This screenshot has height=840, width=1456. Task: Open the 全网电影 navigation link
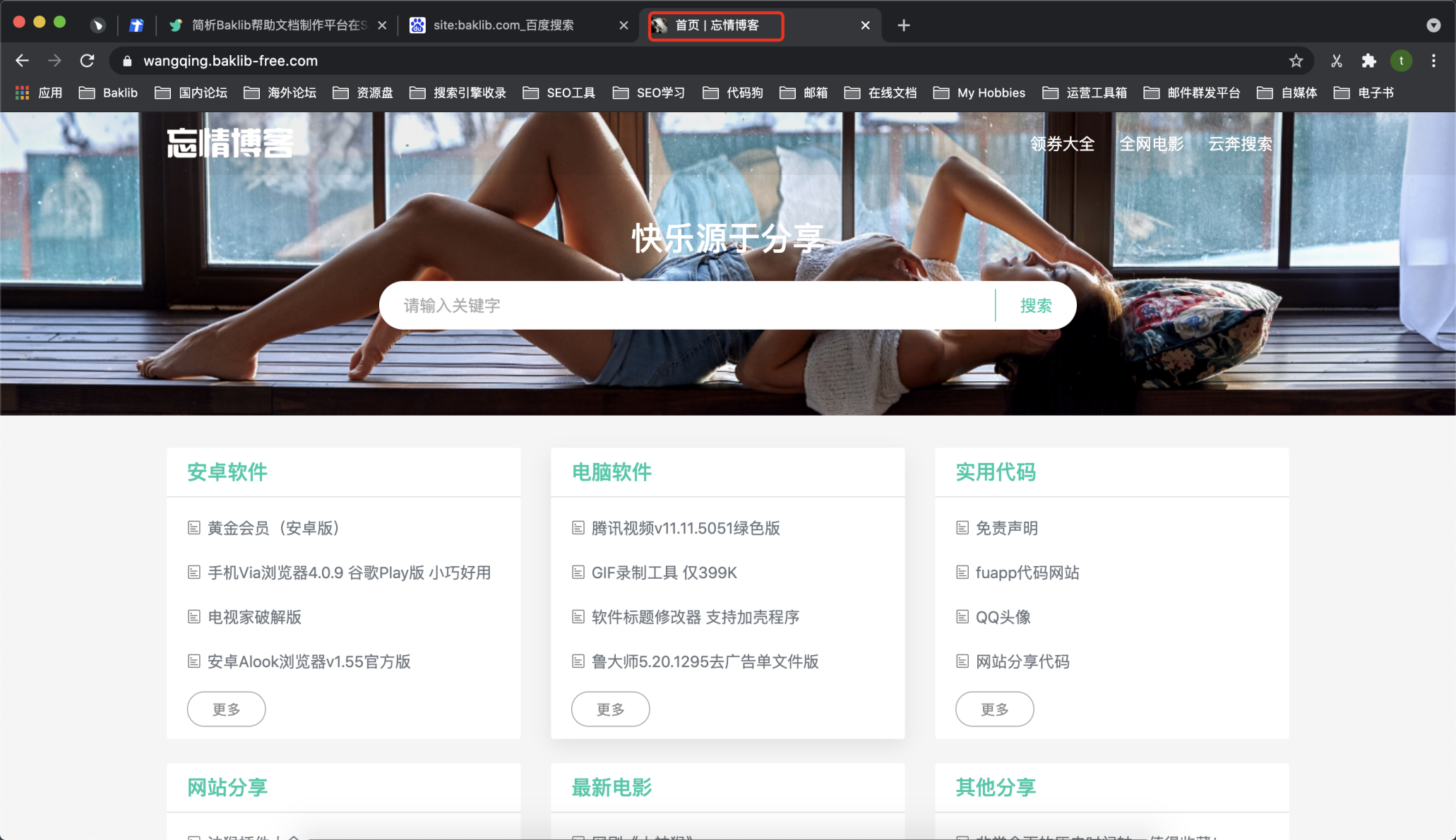[1151, 144]
